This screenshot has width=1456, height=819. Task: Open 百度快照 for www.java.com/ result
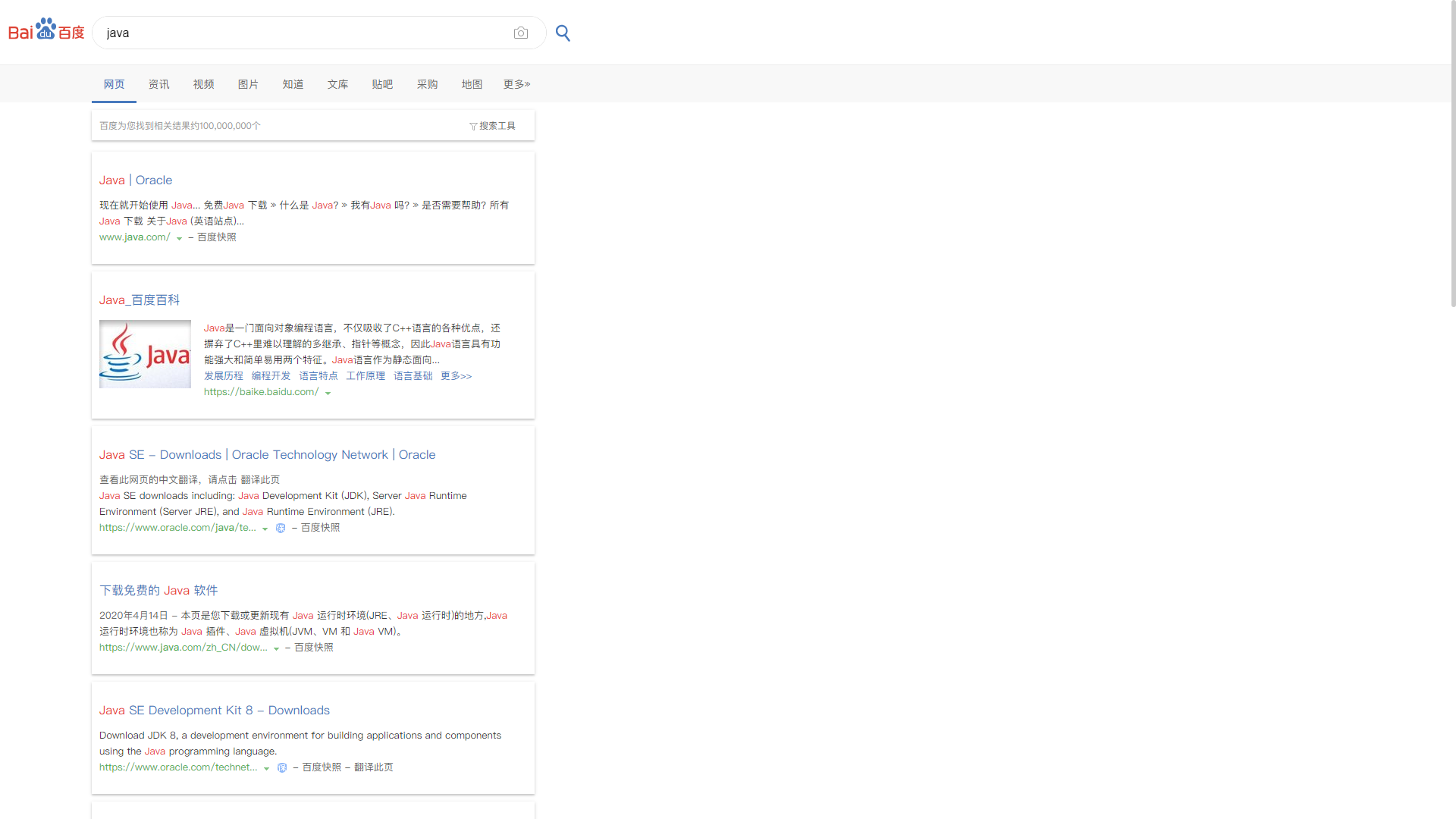(217, 237)
